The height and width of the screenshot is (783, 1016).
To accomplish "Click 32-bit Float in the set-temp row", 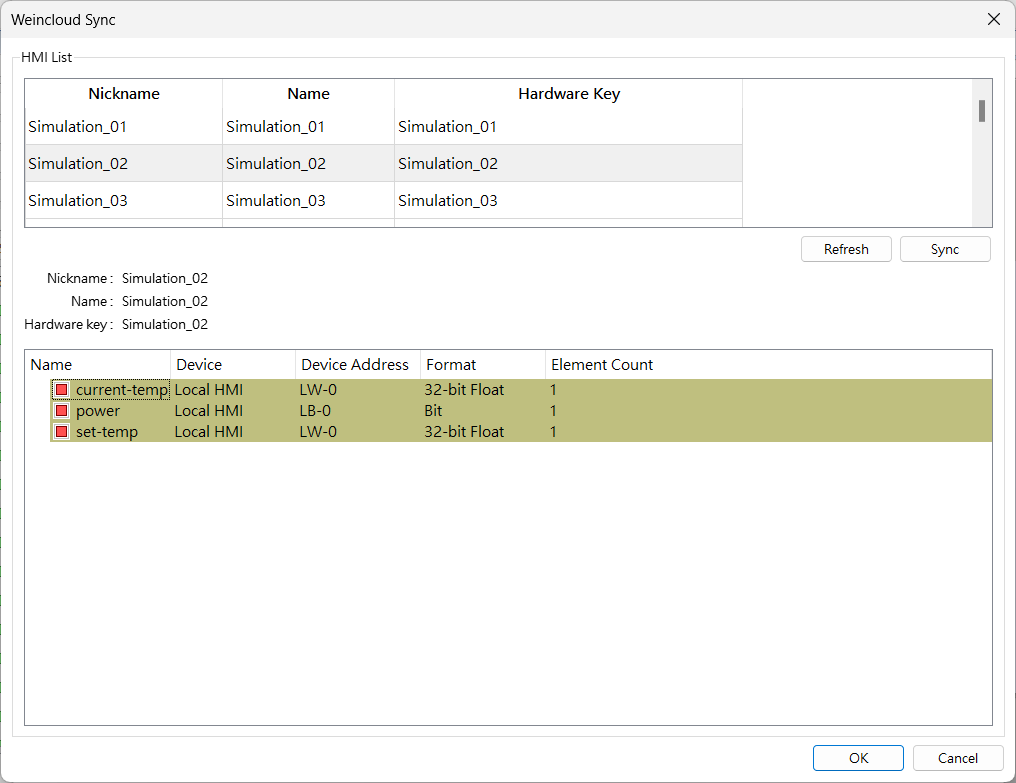I will (x=464, y=432).
